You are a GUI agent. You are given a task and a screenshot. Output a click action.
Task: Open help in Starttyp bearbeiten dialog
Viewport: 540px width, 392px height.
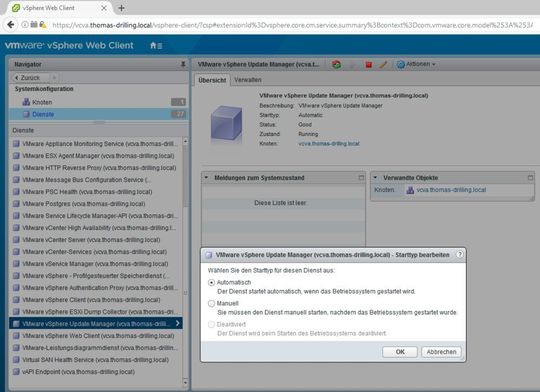[x=460, y=255]
